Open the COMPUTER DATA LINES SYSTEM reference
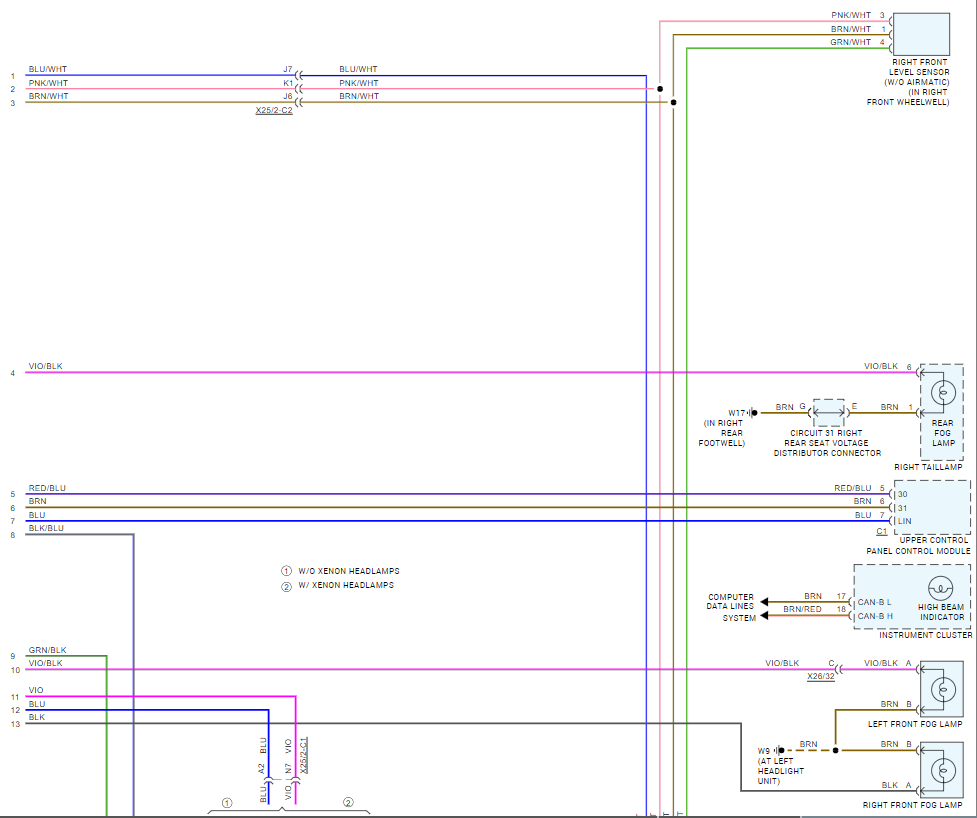This screenshot has width=977, height=818. pos(731,607)
